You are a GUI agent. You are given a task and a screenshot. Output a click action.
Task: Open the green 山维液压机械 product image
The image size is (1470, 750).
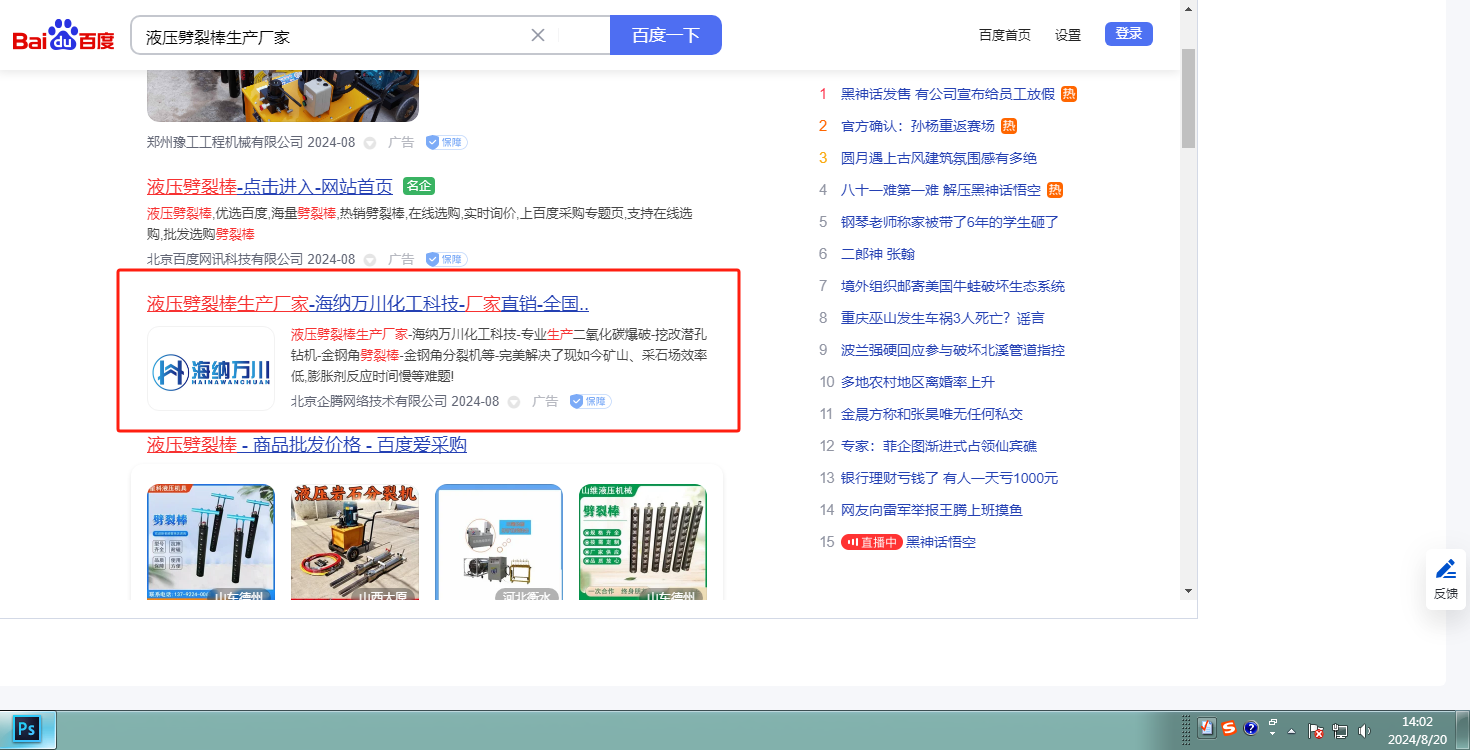click(643, 543)
